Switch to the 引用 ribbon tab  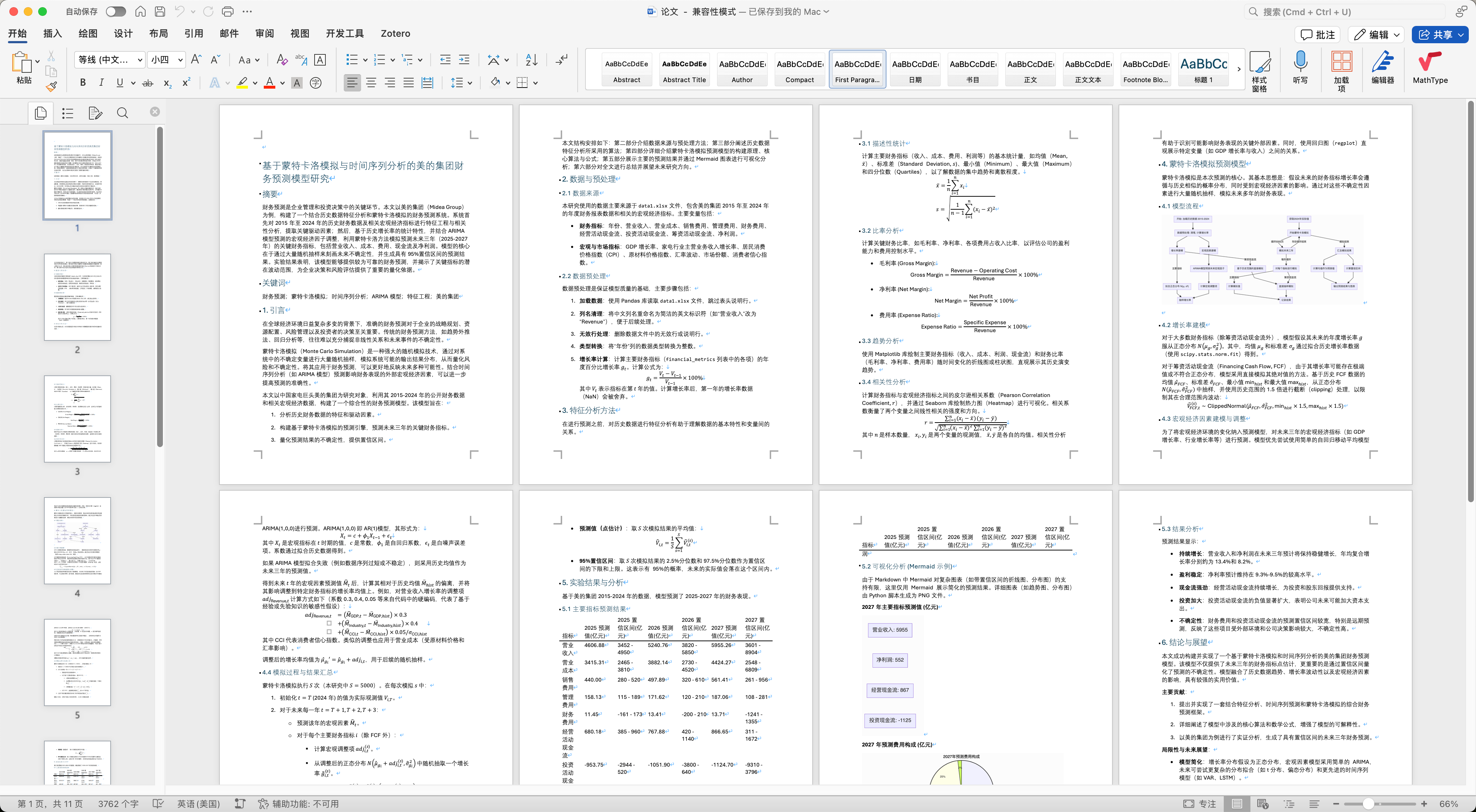tap(194, 34)
